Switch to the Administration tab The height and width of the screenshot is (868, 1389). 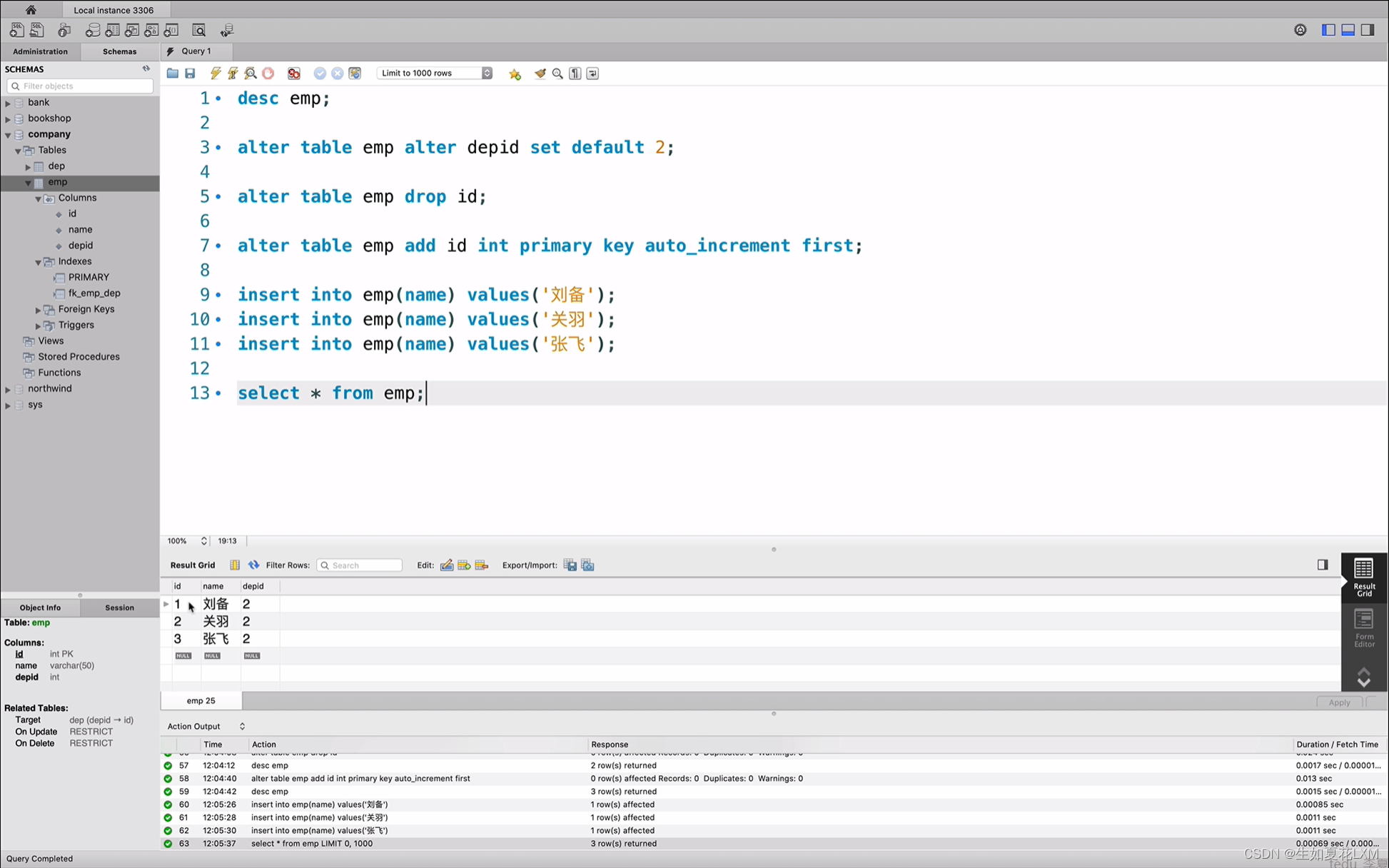(x=40, y=51)
